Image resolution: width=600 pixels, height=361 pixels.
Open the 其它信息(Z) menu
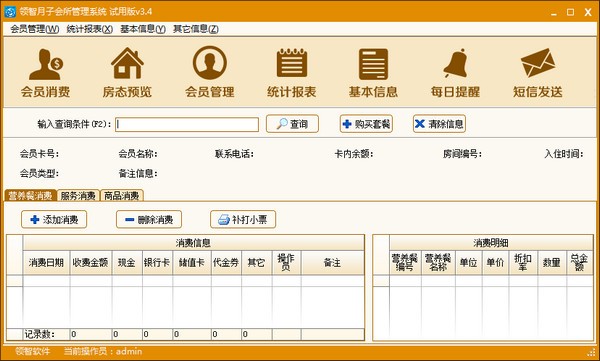[196, 29]
